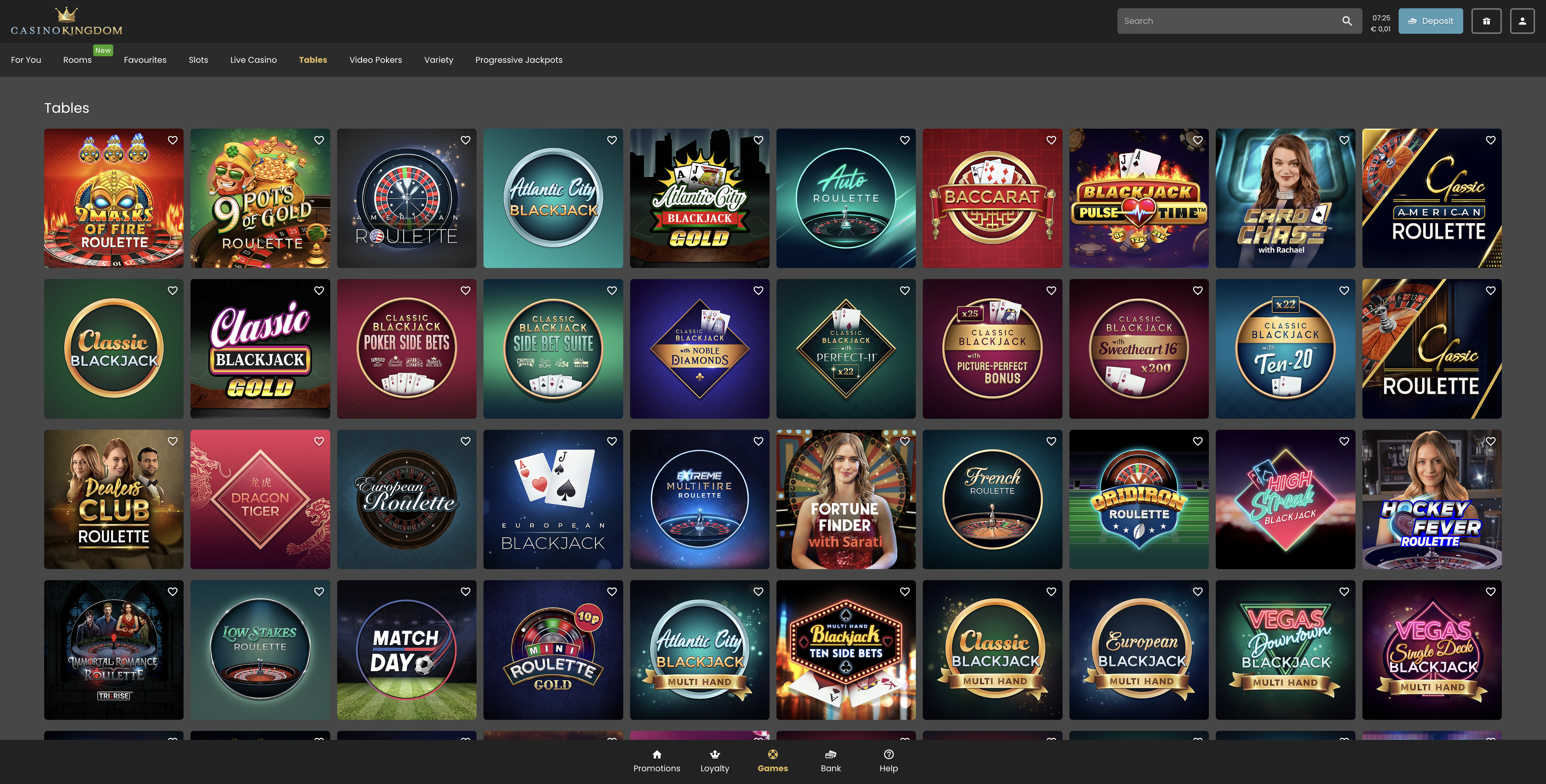
Task: Open Help in the bottom bar
Action: [x=888, y=761]
